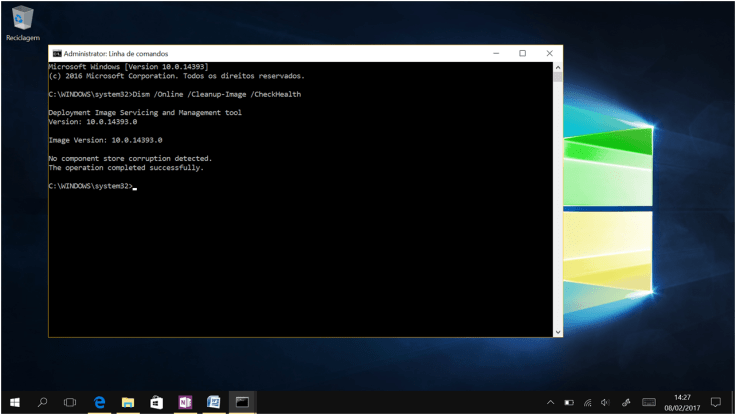Open the Action Center notifications icon
This screenshot has width=736, height=415.
coord(715,402)
